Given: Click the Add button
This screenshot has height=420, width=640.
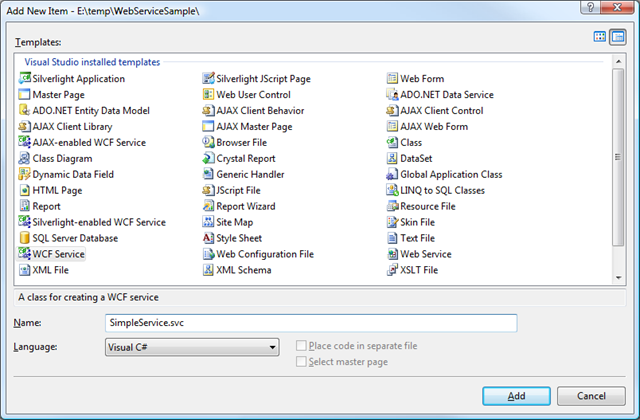Looking at the screenshot, I should point(516,396).
